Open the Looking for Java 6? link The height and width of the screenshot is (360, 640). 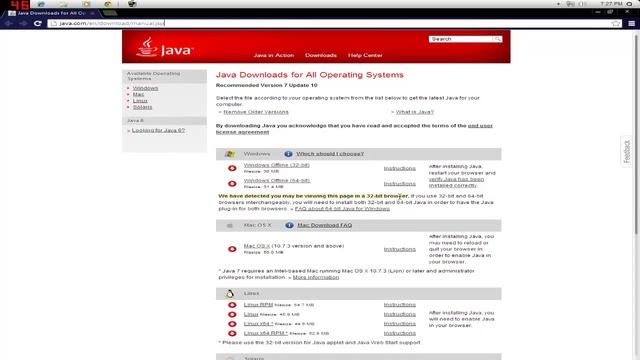158,130
